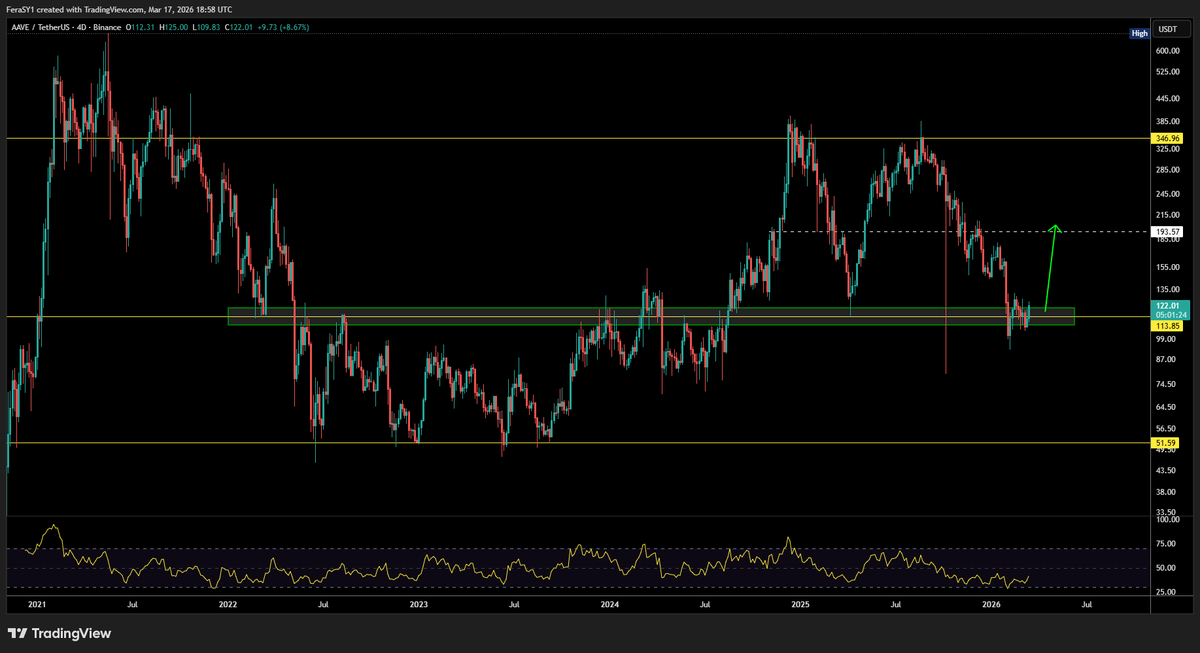Image resolution: width=1200 pixels, height=653 pixels.
Task: Click the 2021 time axis label
Action: [37, 604]
